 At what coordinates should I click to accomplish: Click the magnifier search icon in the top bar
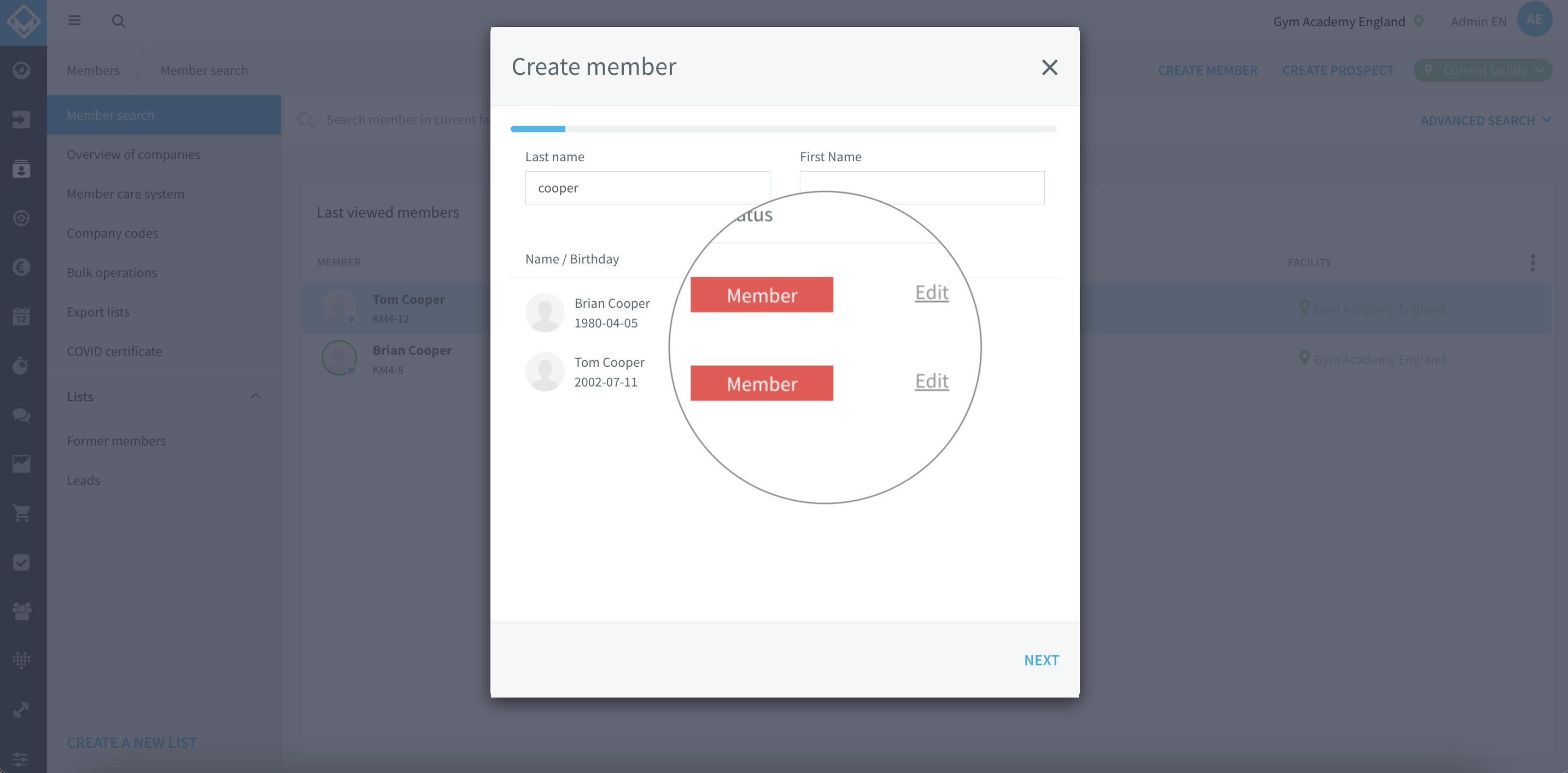(118, 21)
